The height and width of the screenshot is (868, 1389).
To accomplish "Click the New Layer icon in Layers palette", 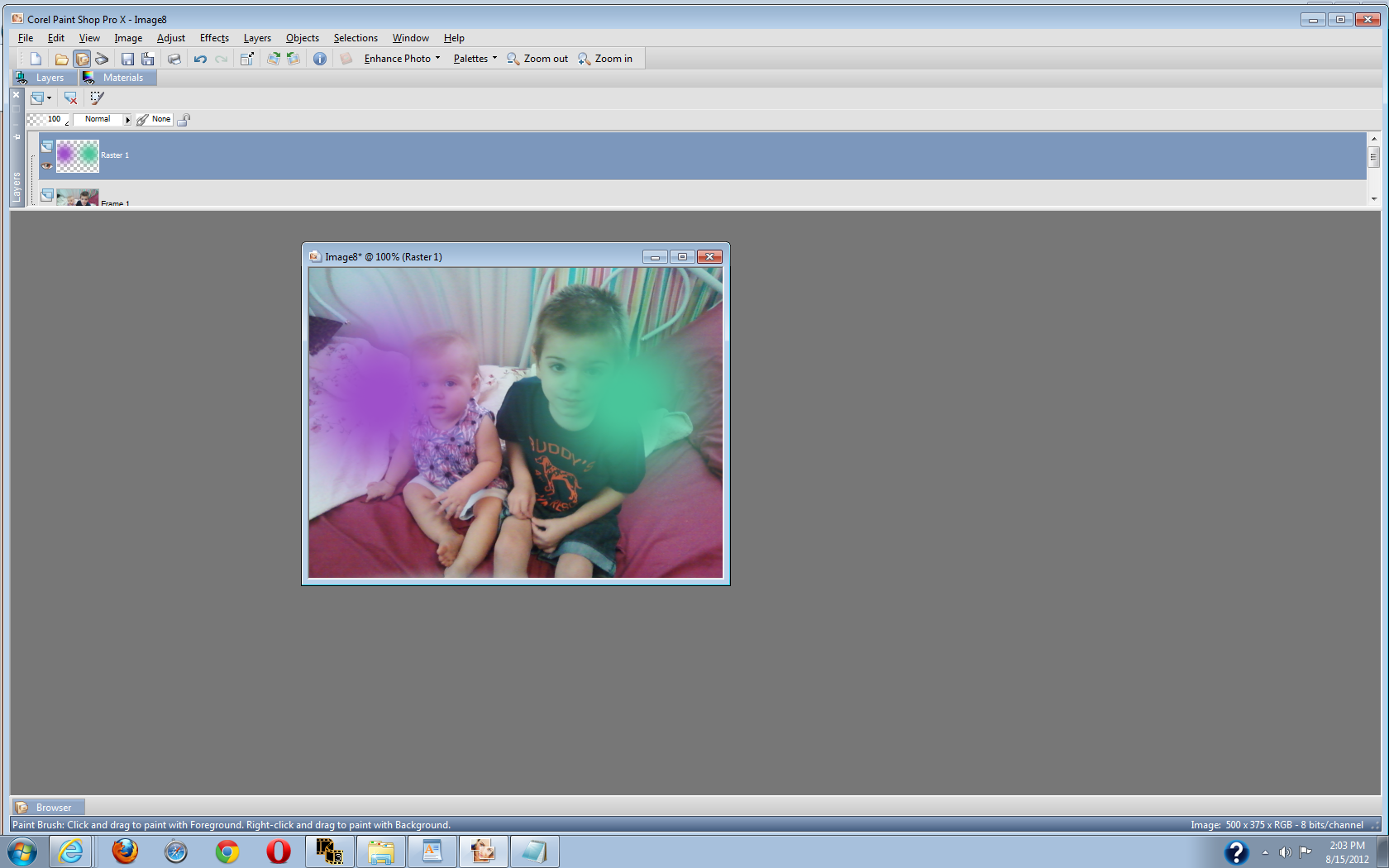I will [36, 98].
